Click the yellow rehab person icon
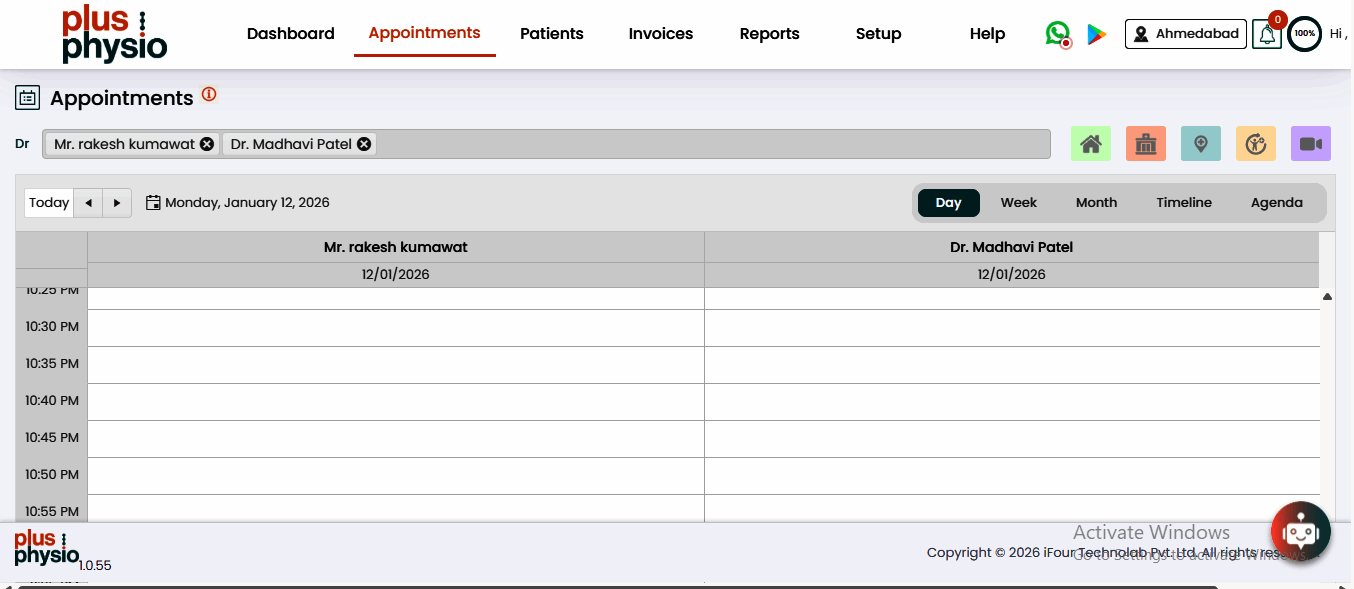 pos(1256,144)
